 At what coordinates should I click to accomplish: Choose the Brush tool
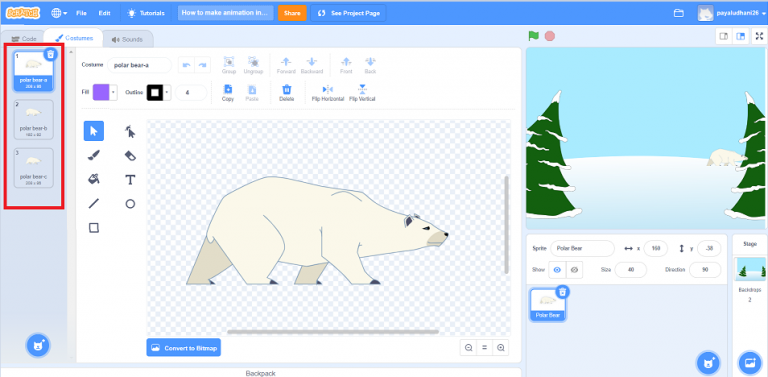click(x=94, y=155)
